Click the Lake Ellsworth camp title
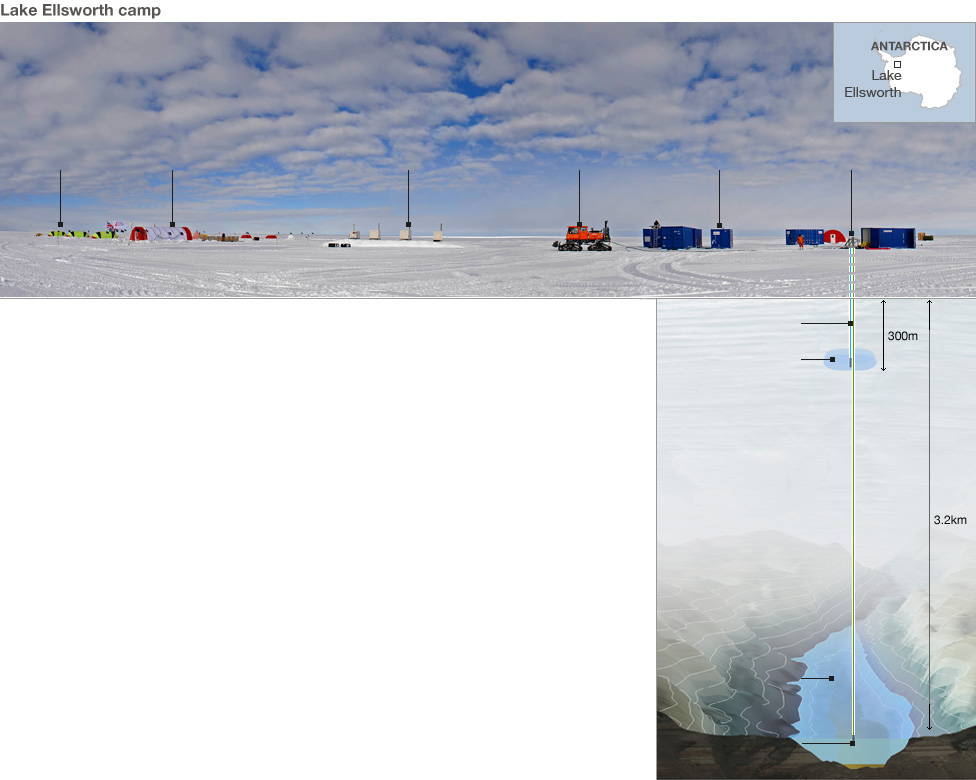 point(81,10)
